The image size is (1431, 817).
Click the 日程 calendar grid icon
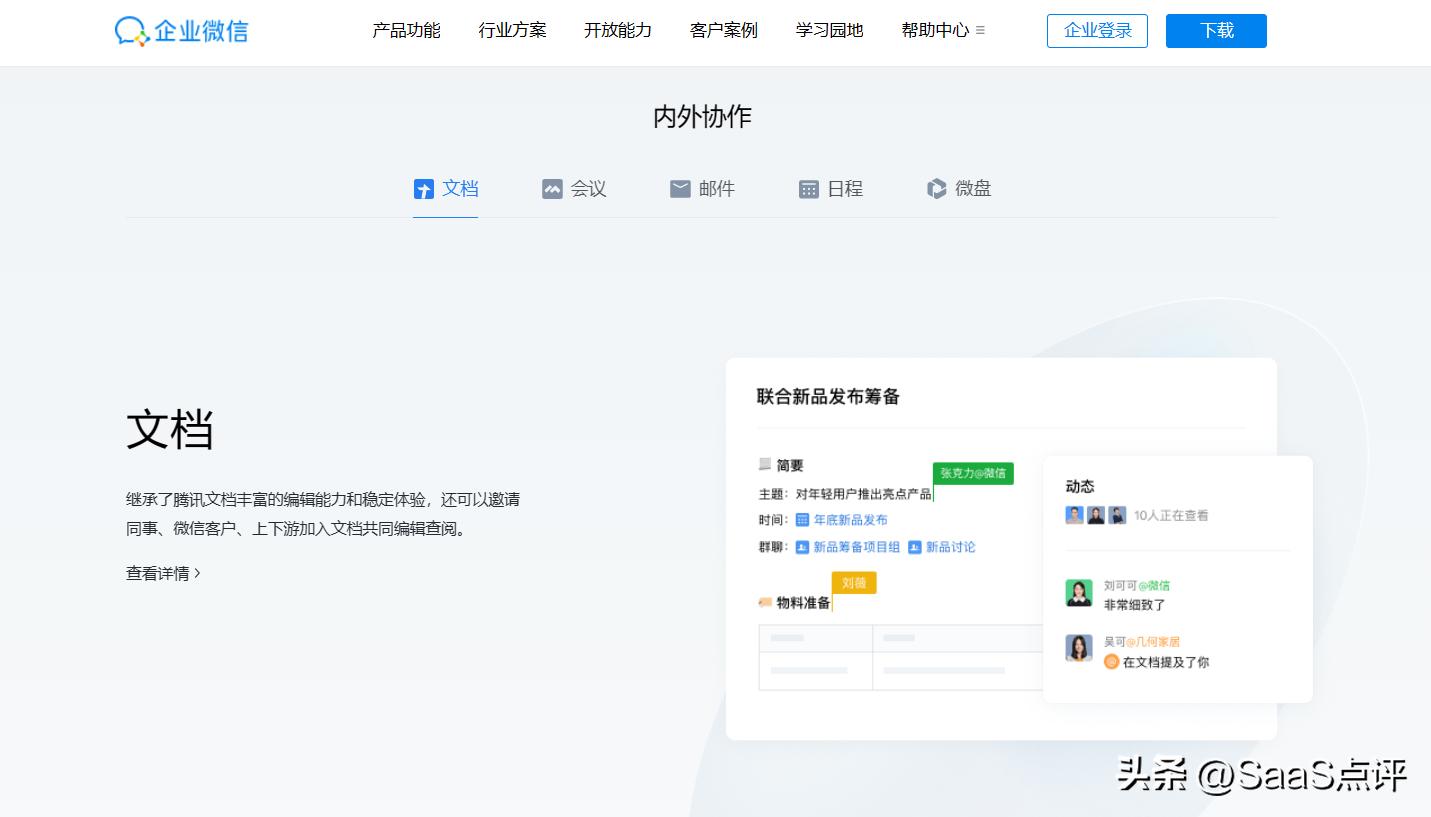[809, 188]
